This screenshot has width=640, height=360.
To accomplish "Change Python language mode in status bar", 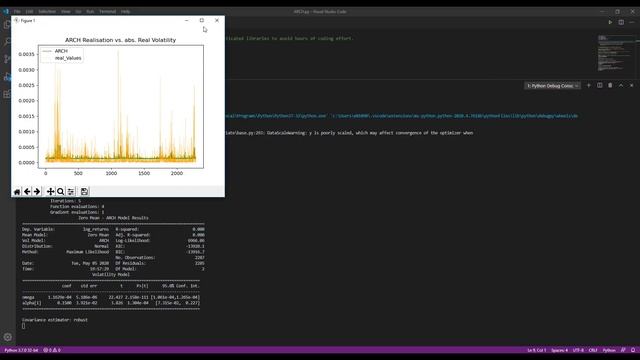I will point(609,350).
